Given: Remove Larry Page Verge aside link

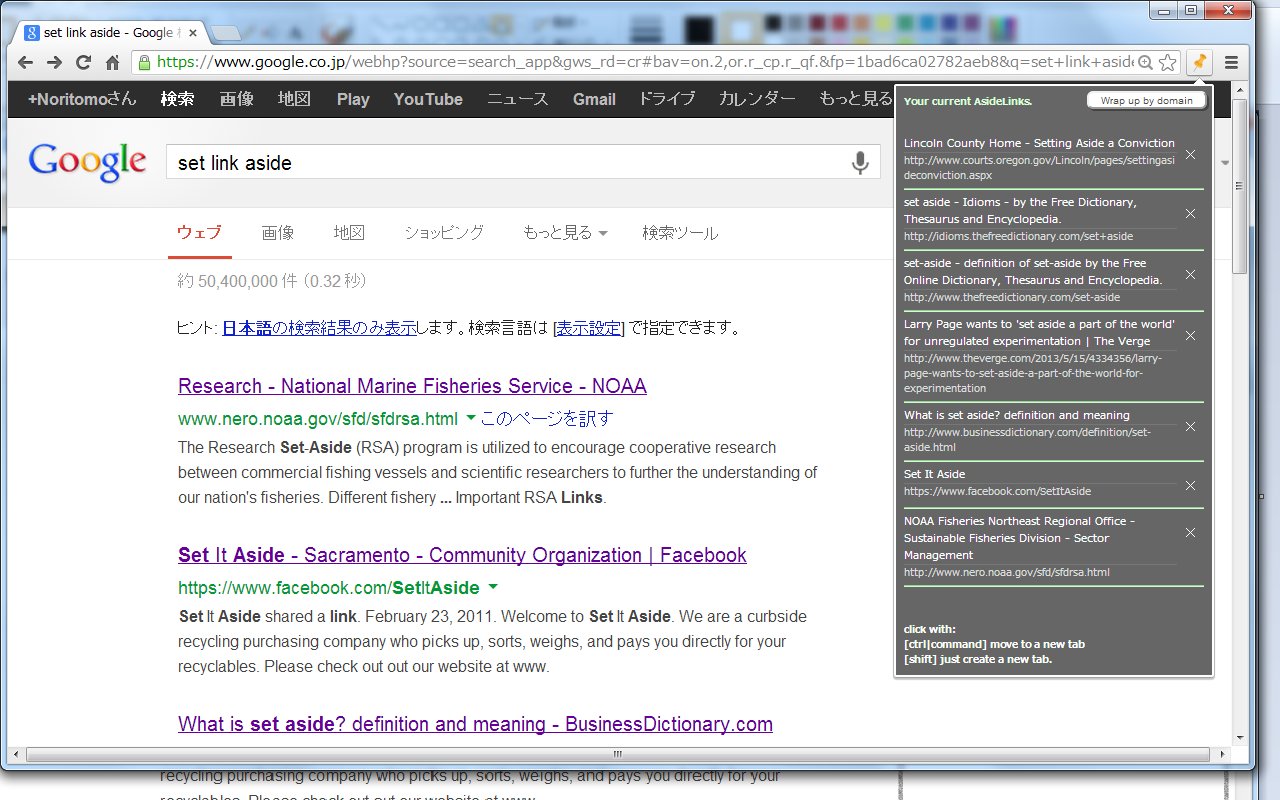Looking at the screenshot, I should coord(1190,335).
